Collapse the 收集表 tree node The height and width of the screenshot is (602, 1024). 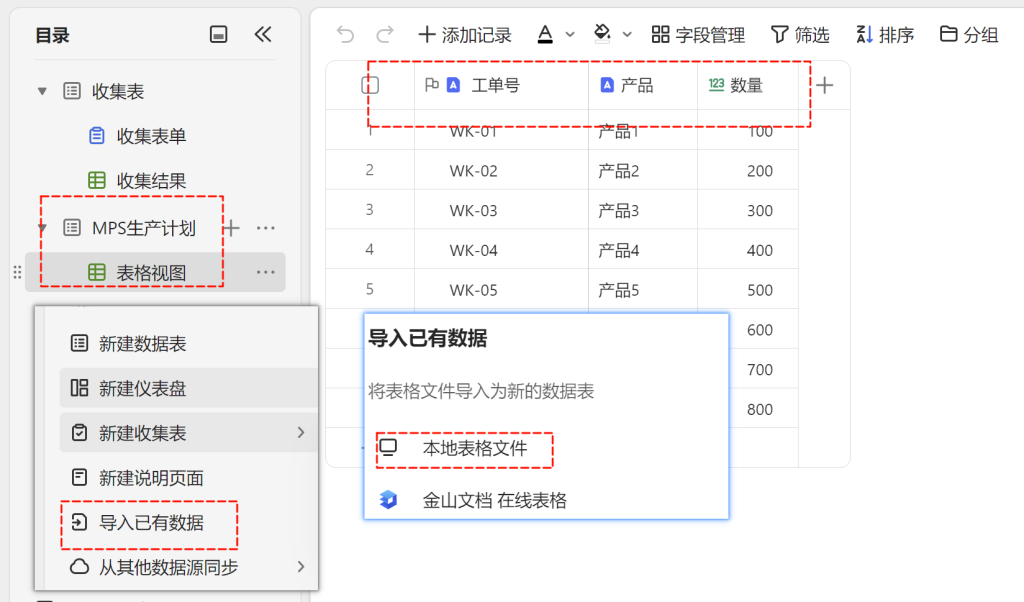[42, 91]
